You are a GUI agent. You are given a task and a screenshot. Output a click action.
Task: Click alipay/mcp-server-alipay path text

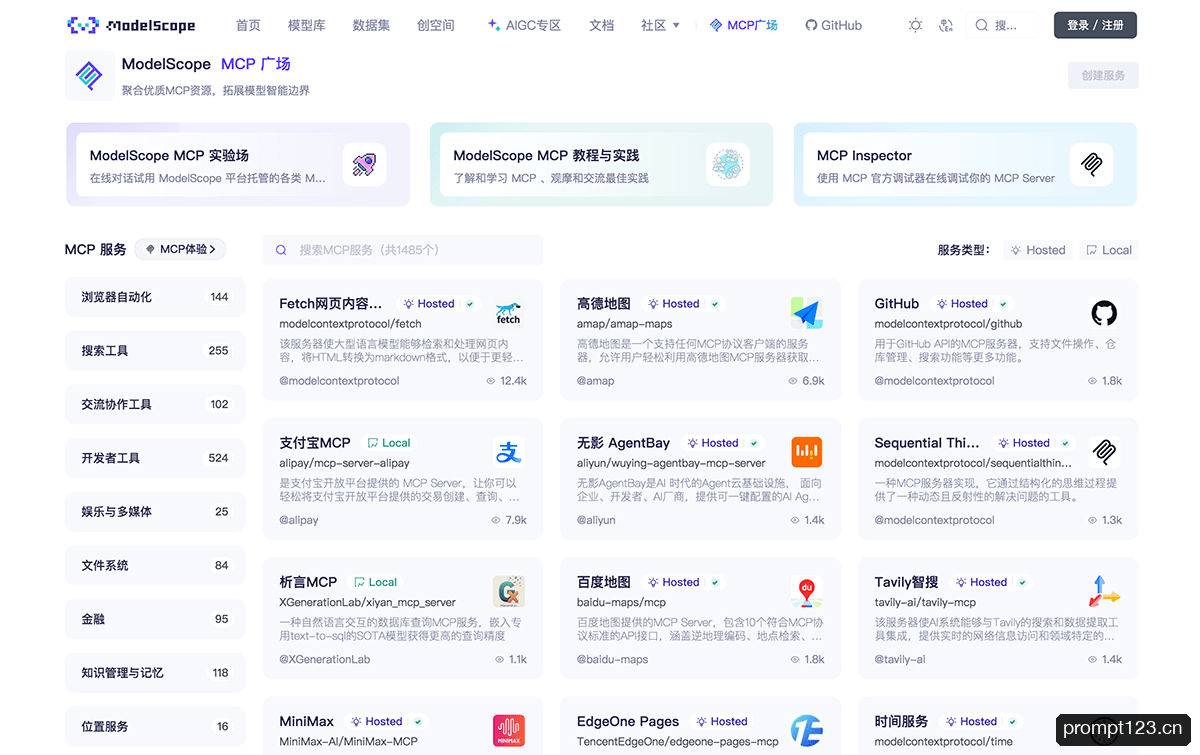[x=345, y=463]
